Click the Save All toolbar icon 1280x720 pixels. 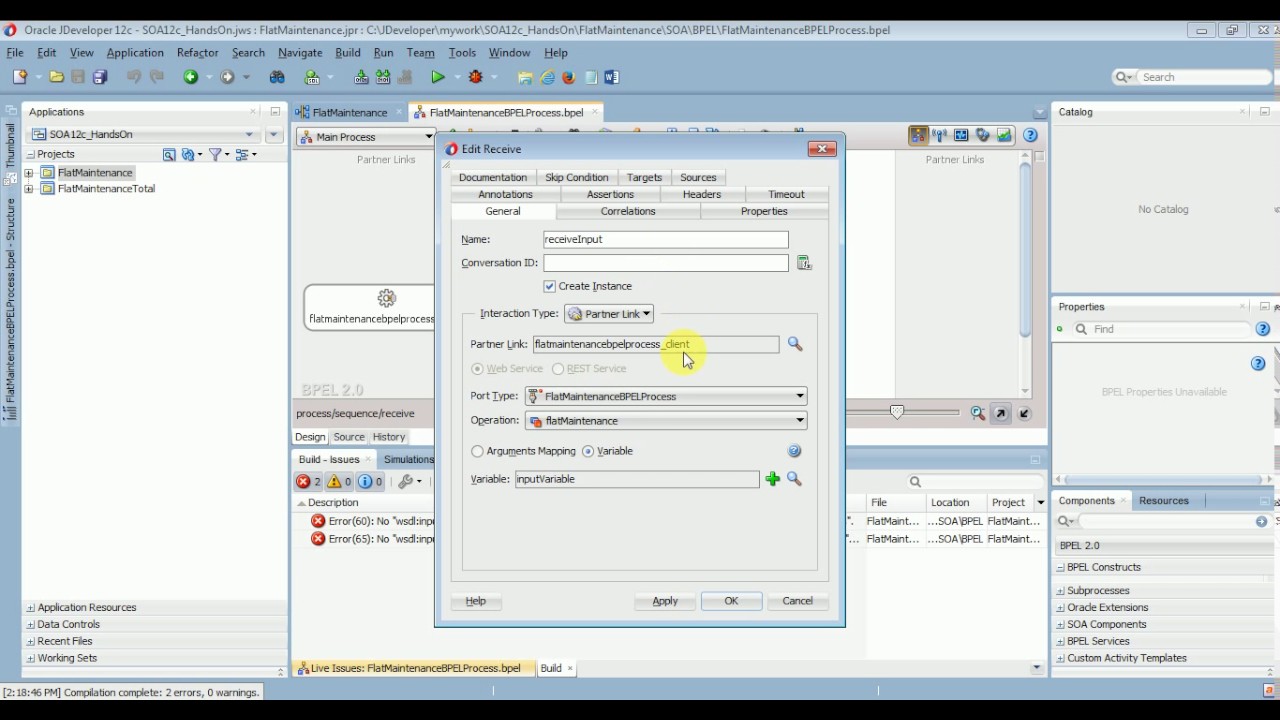coord(100,77)
